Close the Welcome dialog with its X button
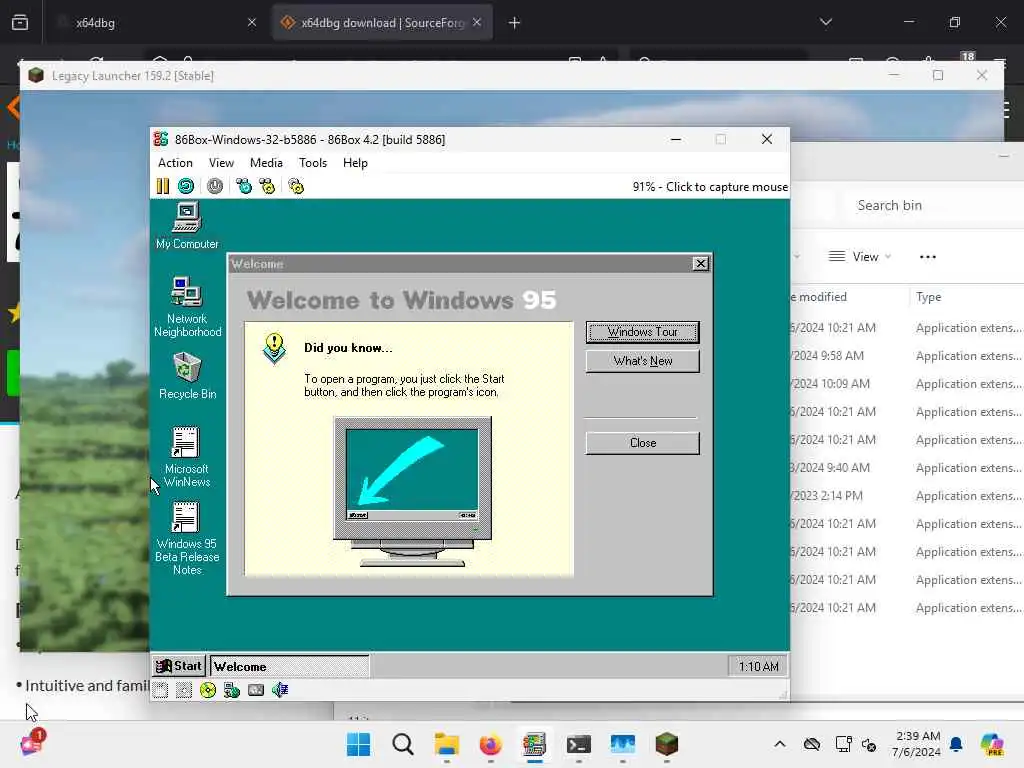1024x768 pixels. (701, 263)
